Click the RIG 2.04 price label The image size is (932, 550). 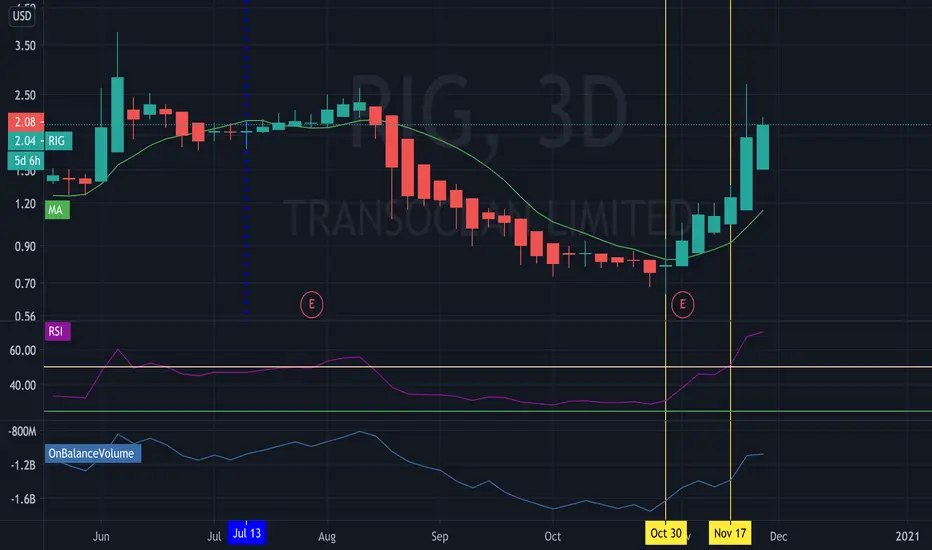[x=40, y=141]
